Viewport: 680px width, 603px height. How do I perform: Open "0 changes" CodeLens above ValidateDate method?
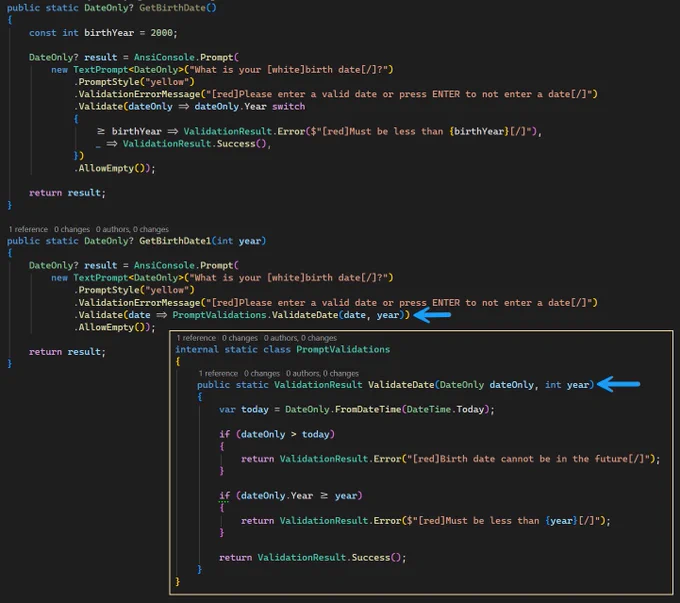(262, 373)
